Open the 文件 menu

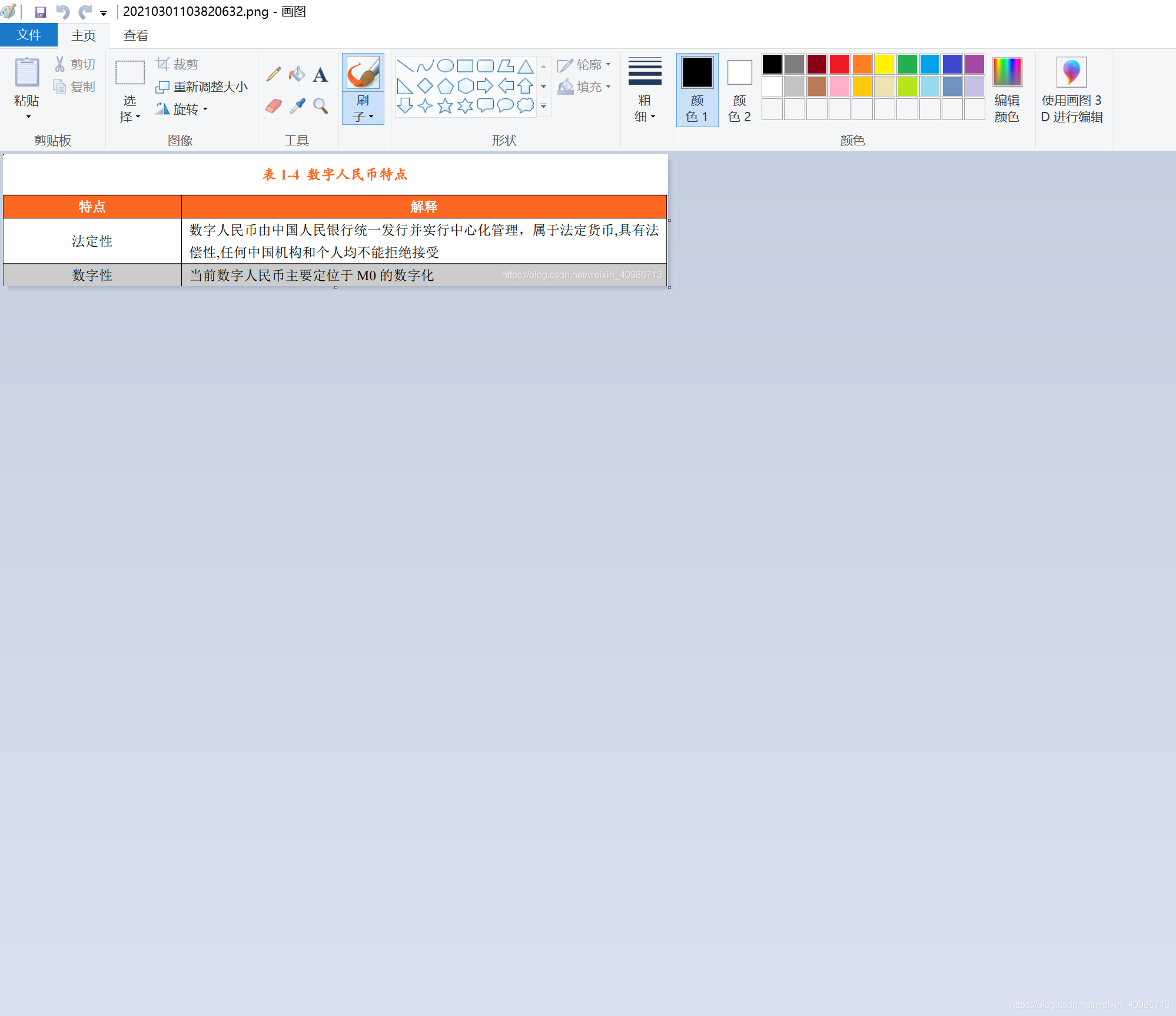(29, 35)
